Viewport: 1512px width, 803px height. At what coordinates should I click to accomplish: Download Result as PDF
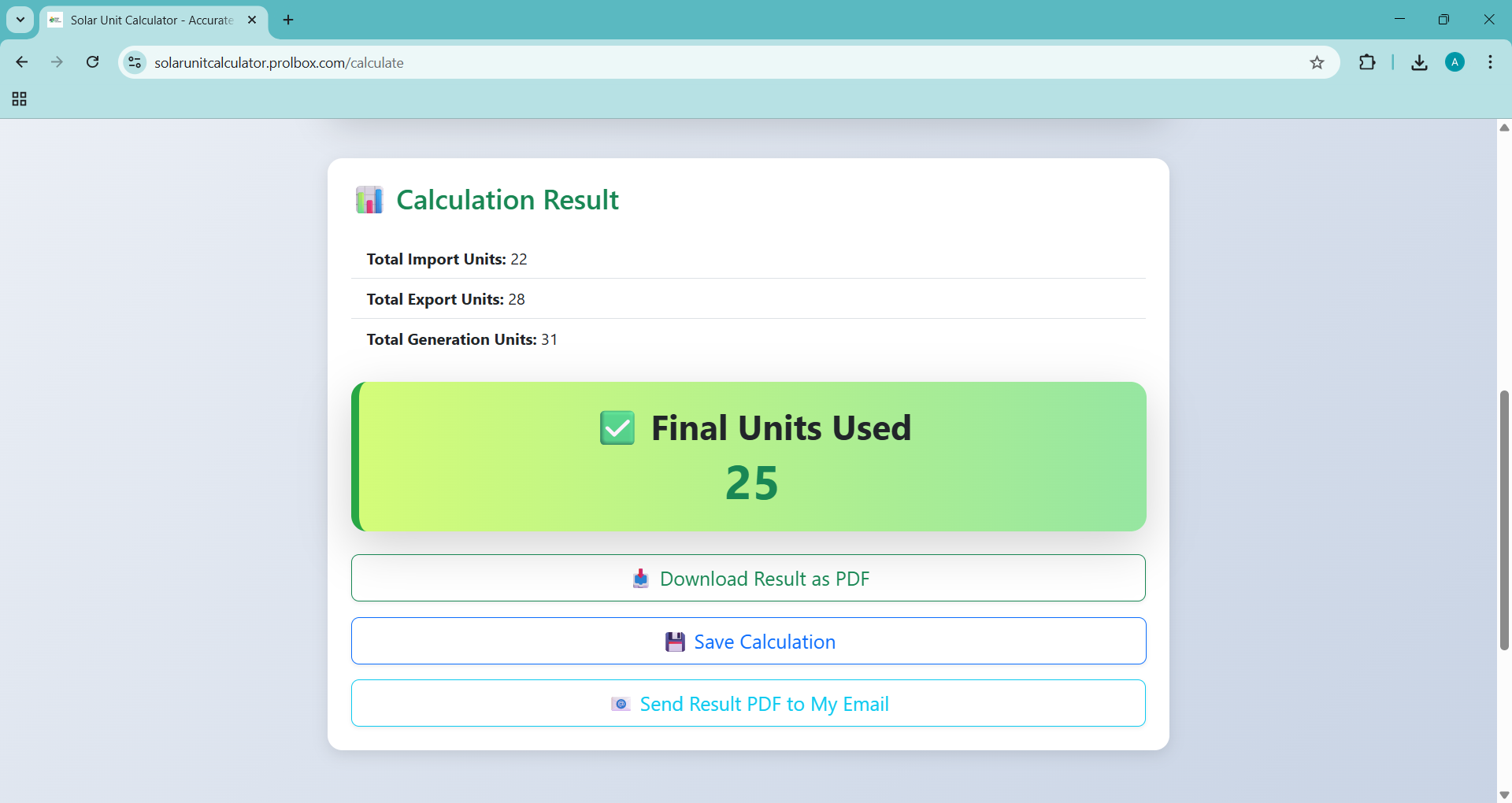point(748,579)
